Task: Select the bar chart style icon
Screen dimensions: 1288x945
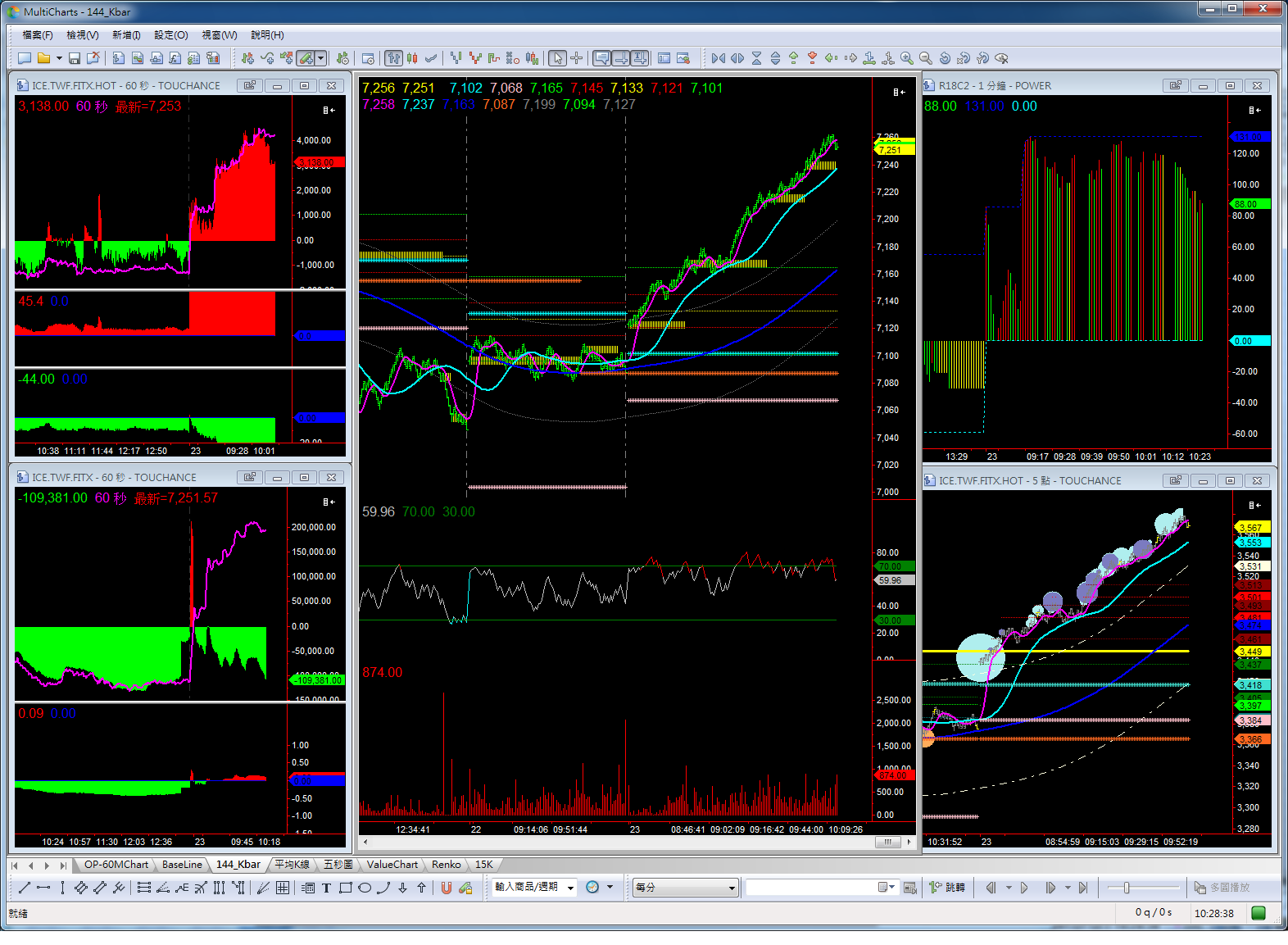Action: pos(394,58)
